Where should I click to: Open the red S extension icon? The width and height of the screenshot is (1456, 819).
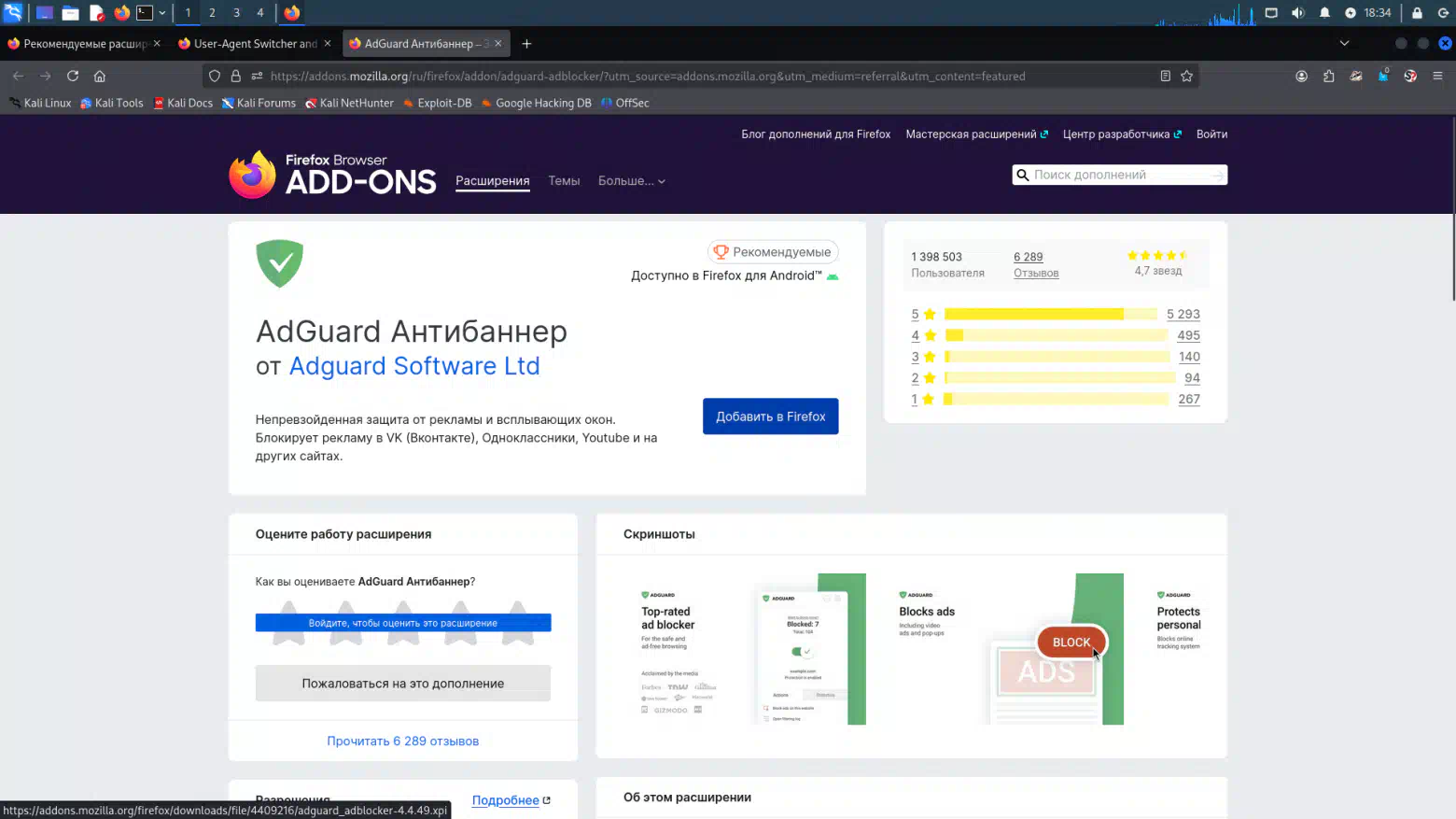[x=1410, y=76]
